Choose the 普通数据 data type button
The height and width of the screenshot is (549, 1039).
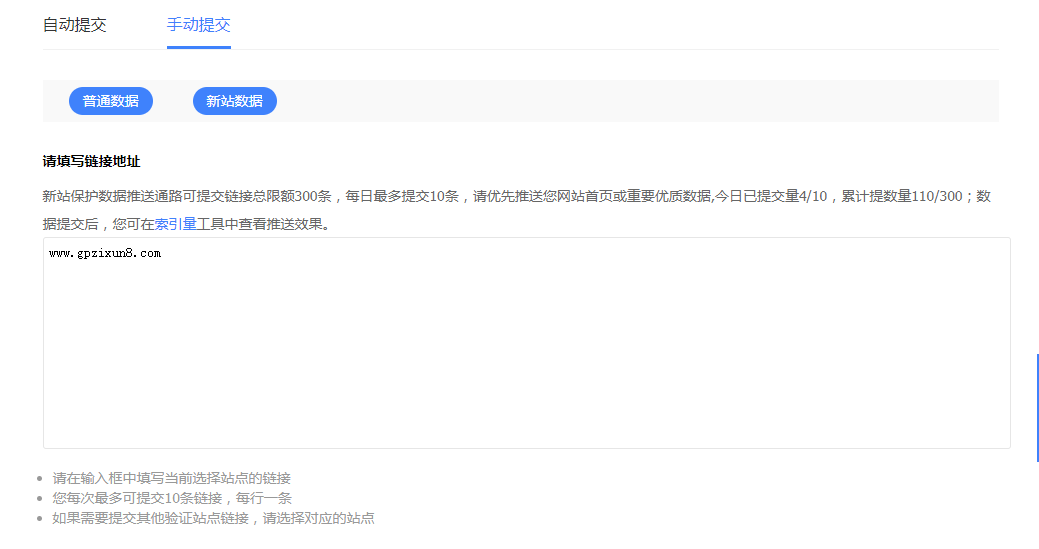(x=111, y=101)
